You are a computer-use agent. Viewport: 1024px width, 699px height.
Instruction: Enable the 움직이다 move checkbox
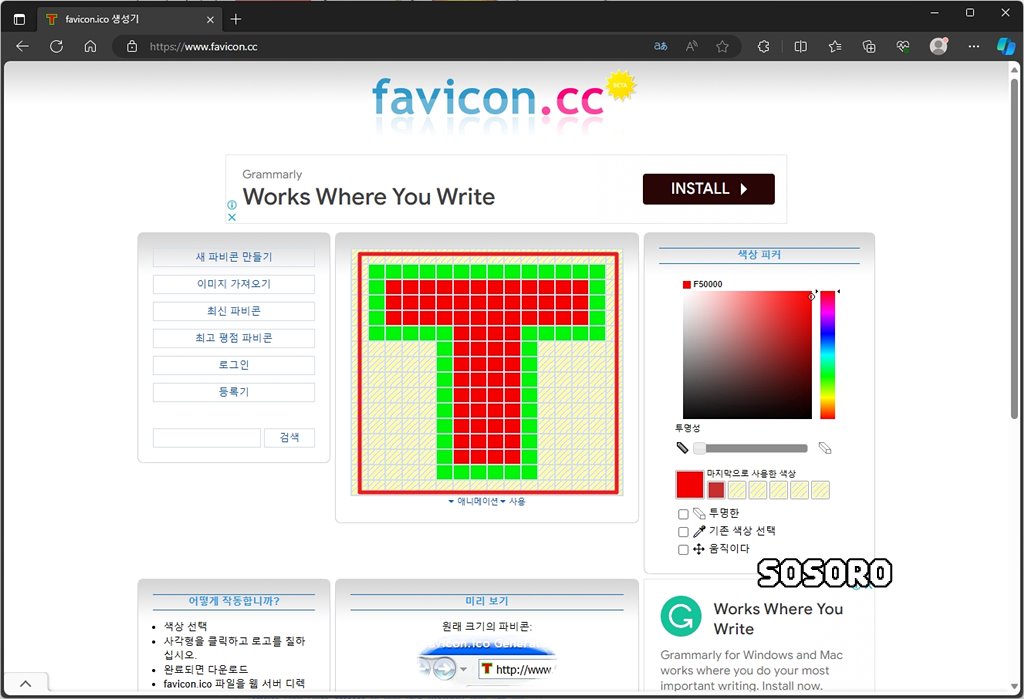click(683, 549)
